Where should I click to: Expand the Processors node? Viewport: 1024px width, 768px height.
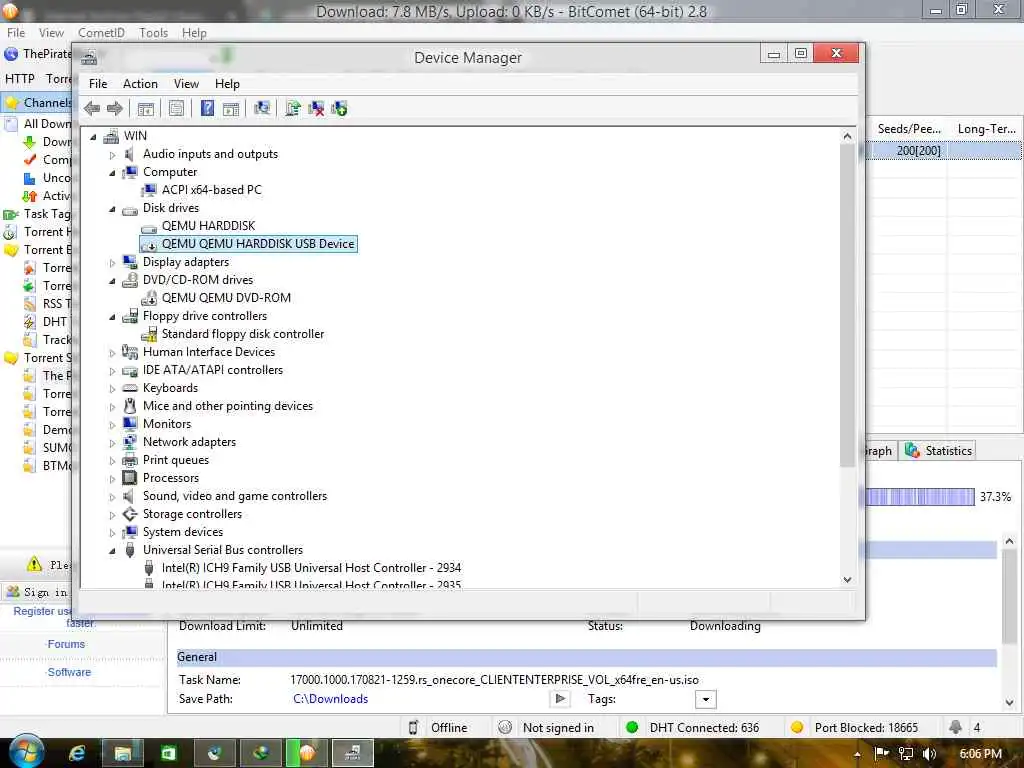[x=112, y=479]
